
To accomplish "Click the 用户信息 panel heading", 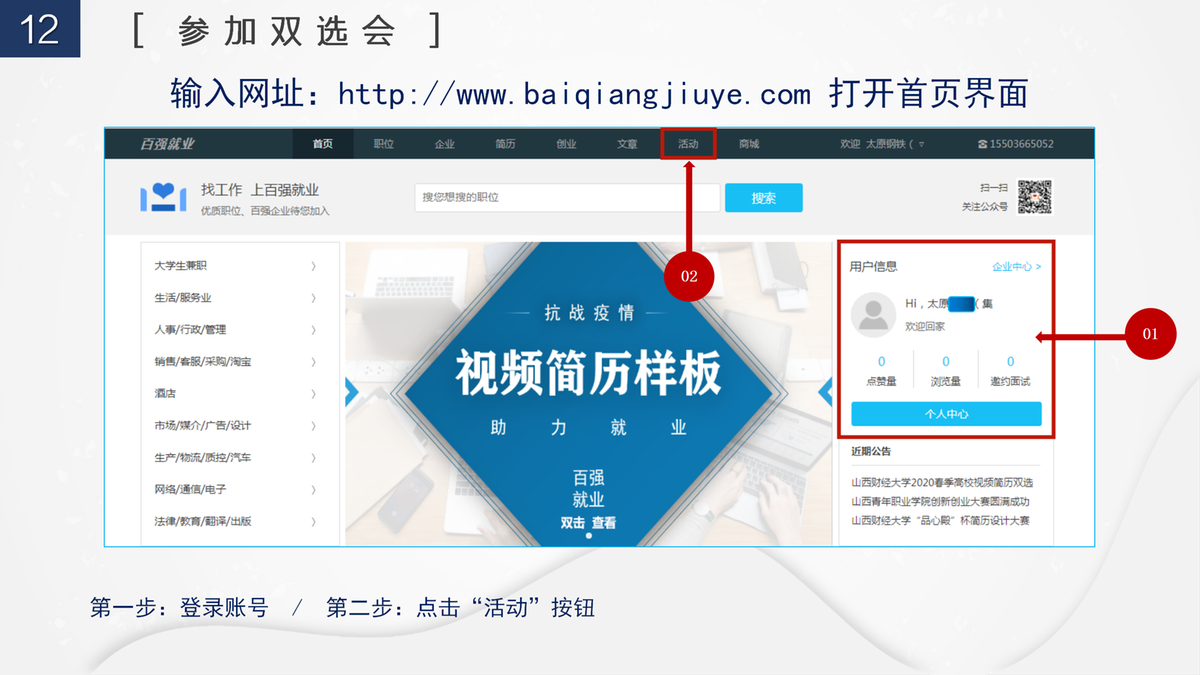I will click(x=874, y=267).
